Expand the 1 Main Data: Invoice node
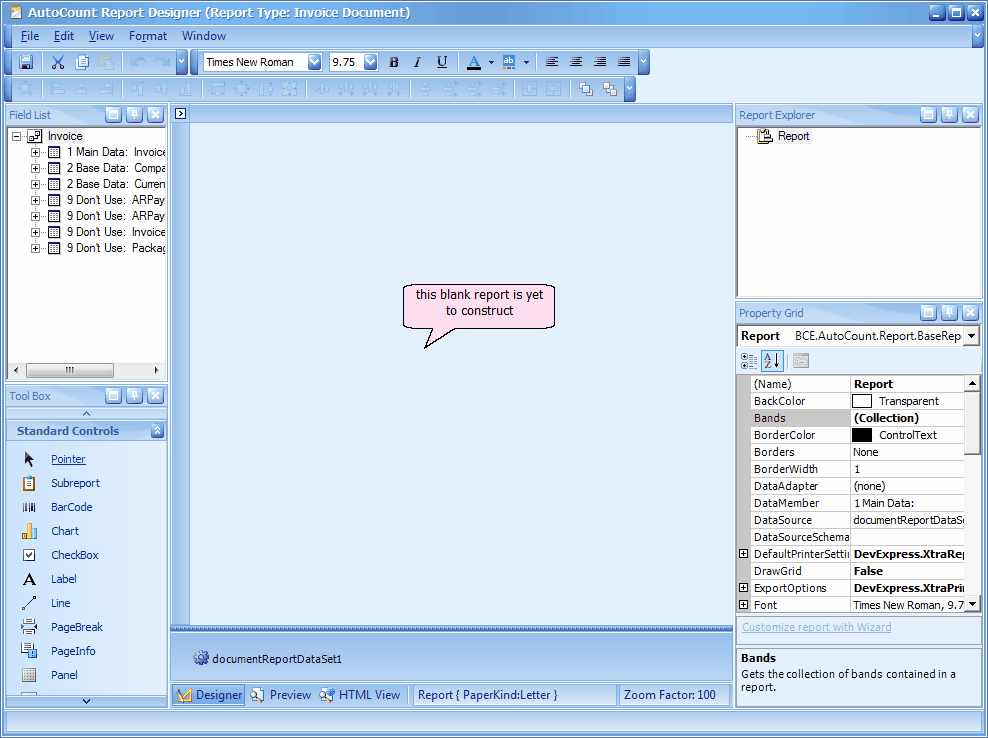The image size is (988, 738). click(x=35, y=152)
